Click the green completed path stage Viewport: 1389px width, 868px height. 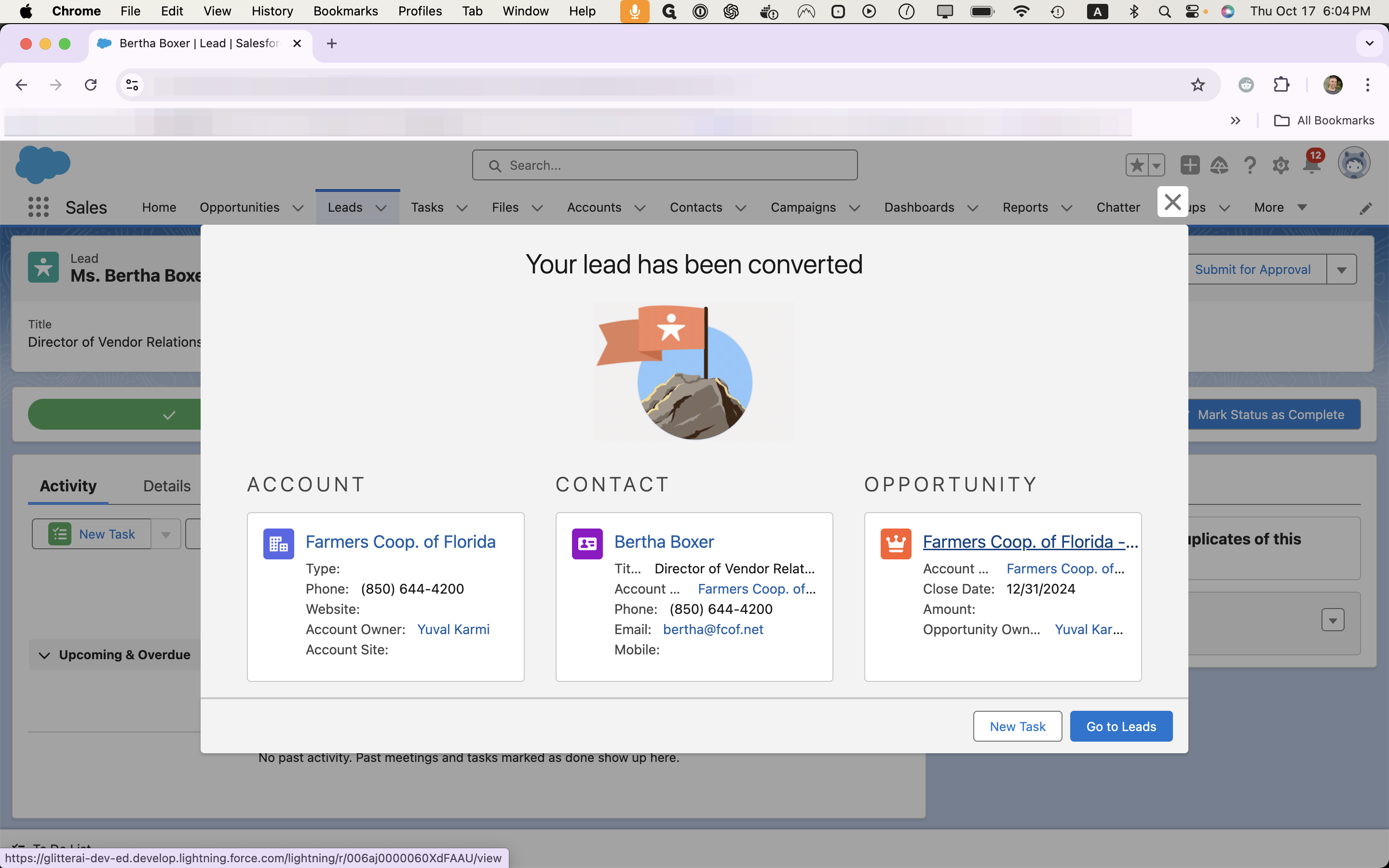pos(115,415)
